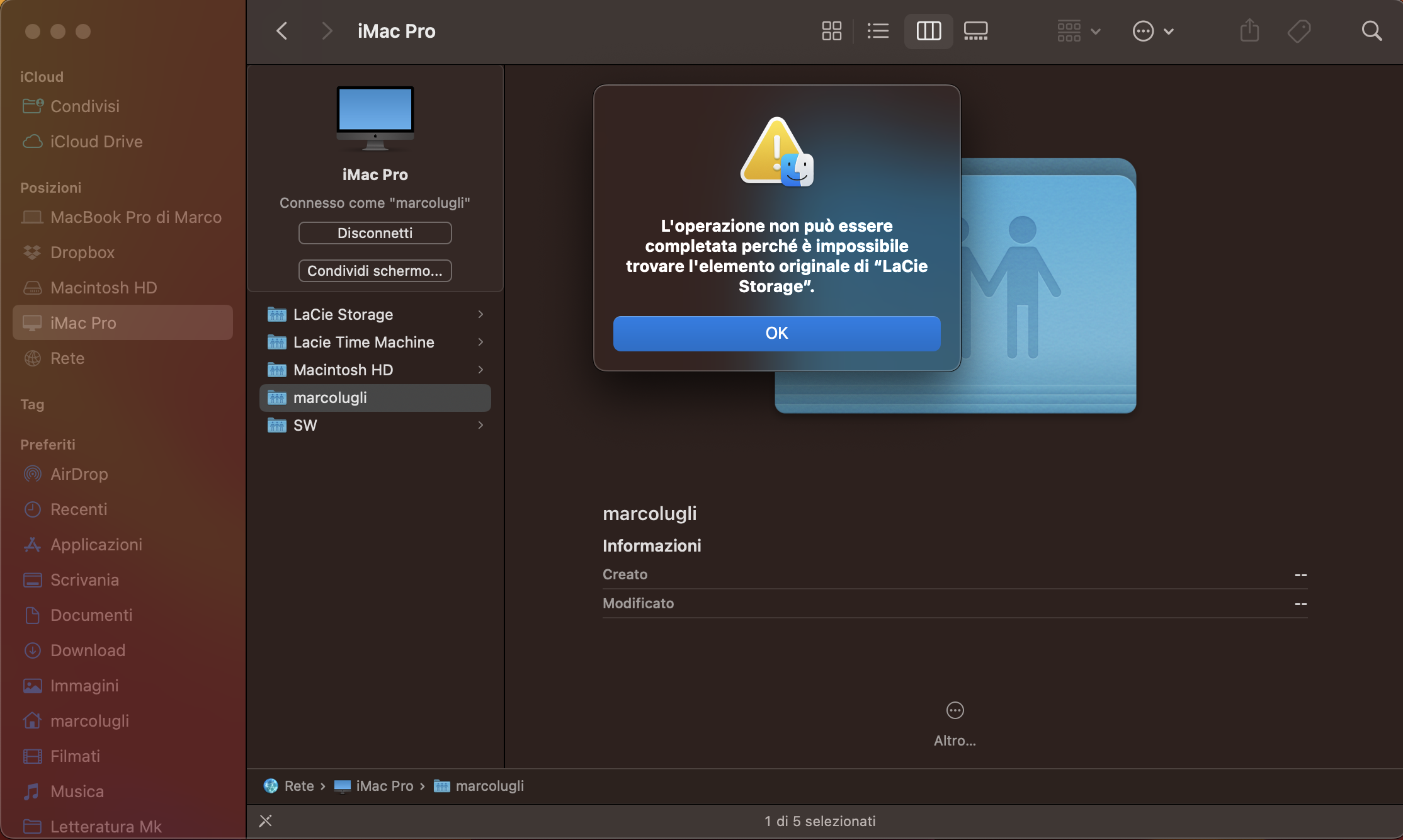Open the Tags icon in the toolbar
This screenshot has width=1403, height=840.
[1299, 30]
